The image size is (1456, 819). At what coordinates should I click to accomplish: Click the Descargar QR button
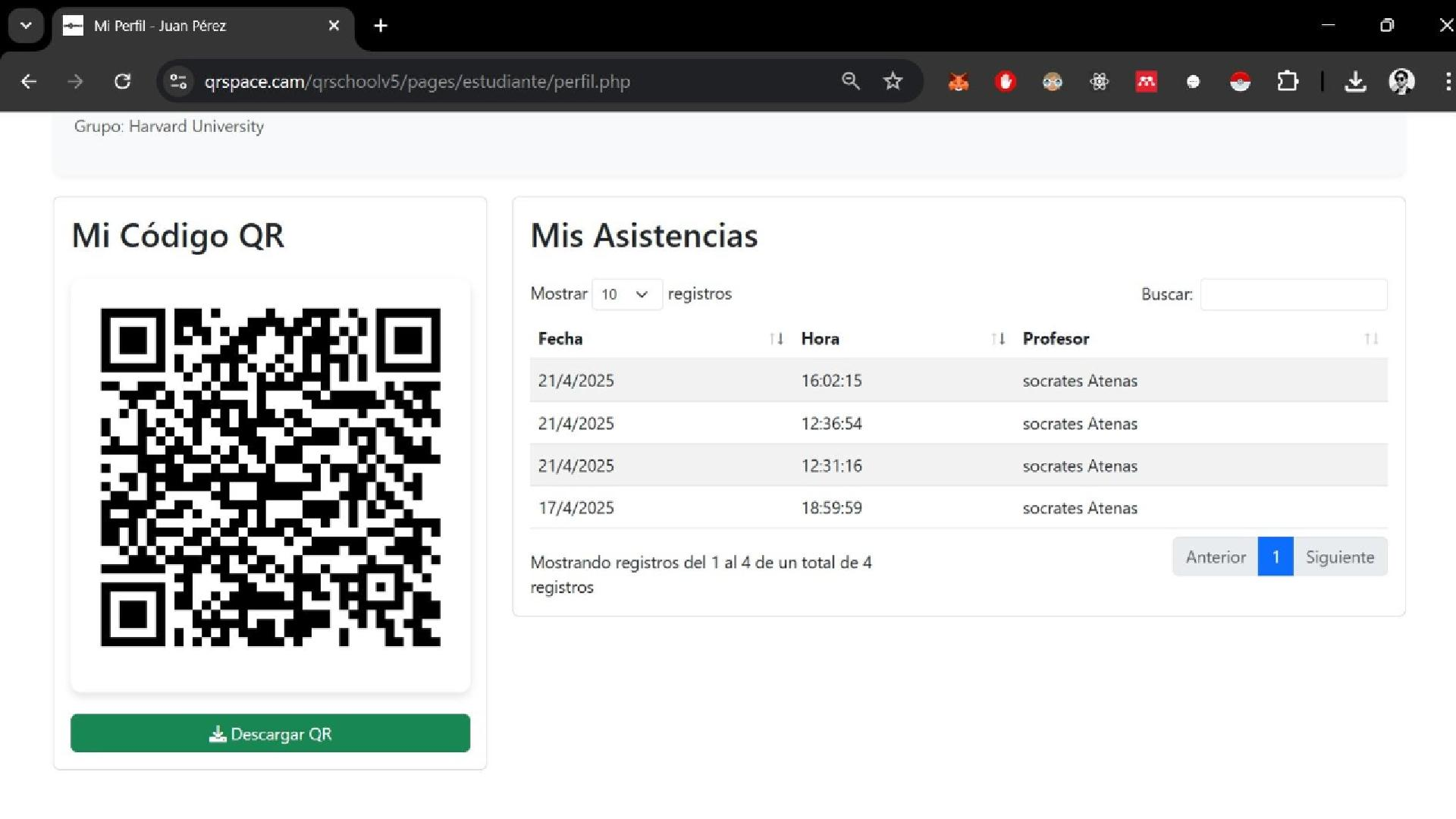pyautogui.click(x=270, y=733)
